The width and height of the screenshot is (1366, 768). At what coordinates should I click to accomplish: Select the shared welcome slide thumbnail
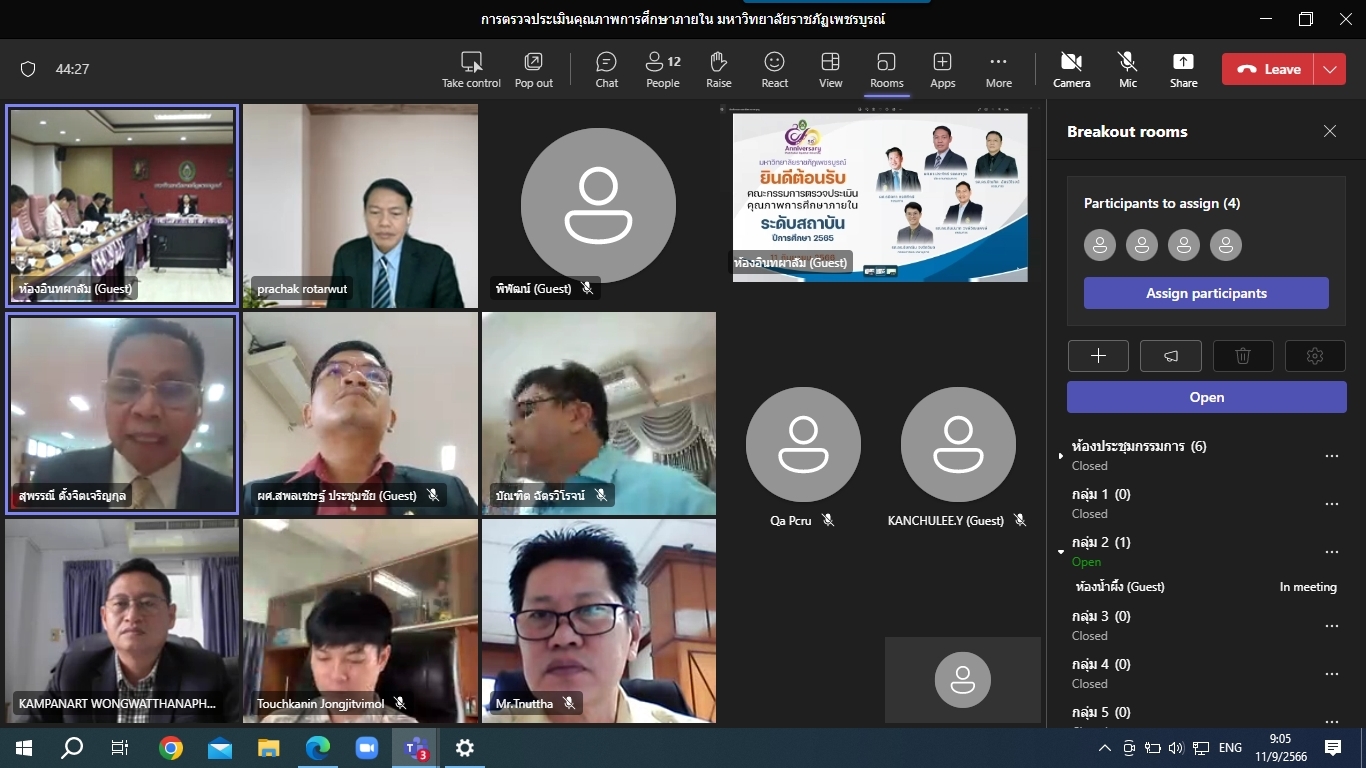pyautogui.click(x=880, y=196)
